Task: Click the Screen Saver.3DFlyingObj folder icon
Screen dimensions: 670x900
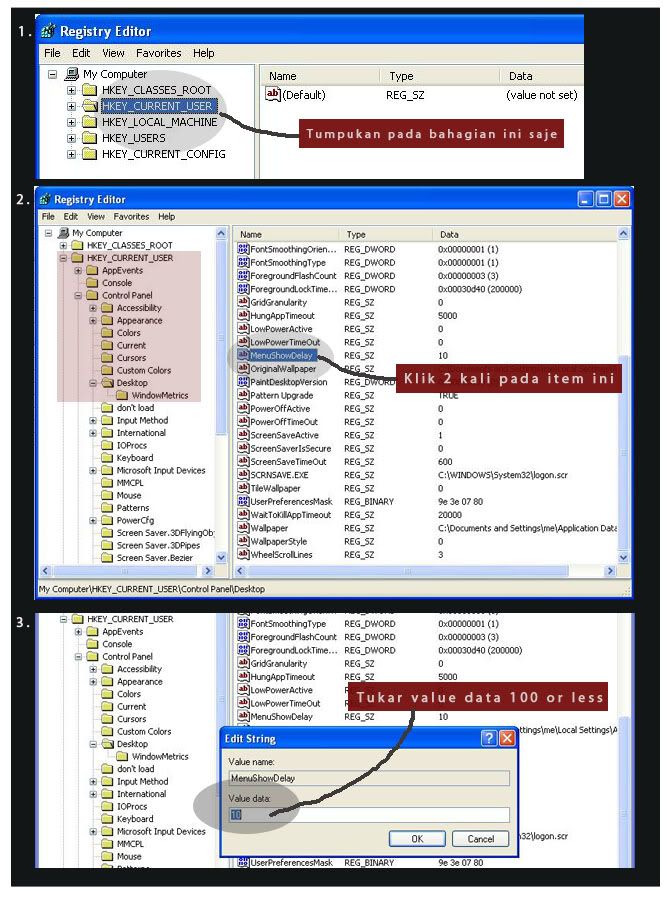Action: pyautogui.click(x=107, y=533)
